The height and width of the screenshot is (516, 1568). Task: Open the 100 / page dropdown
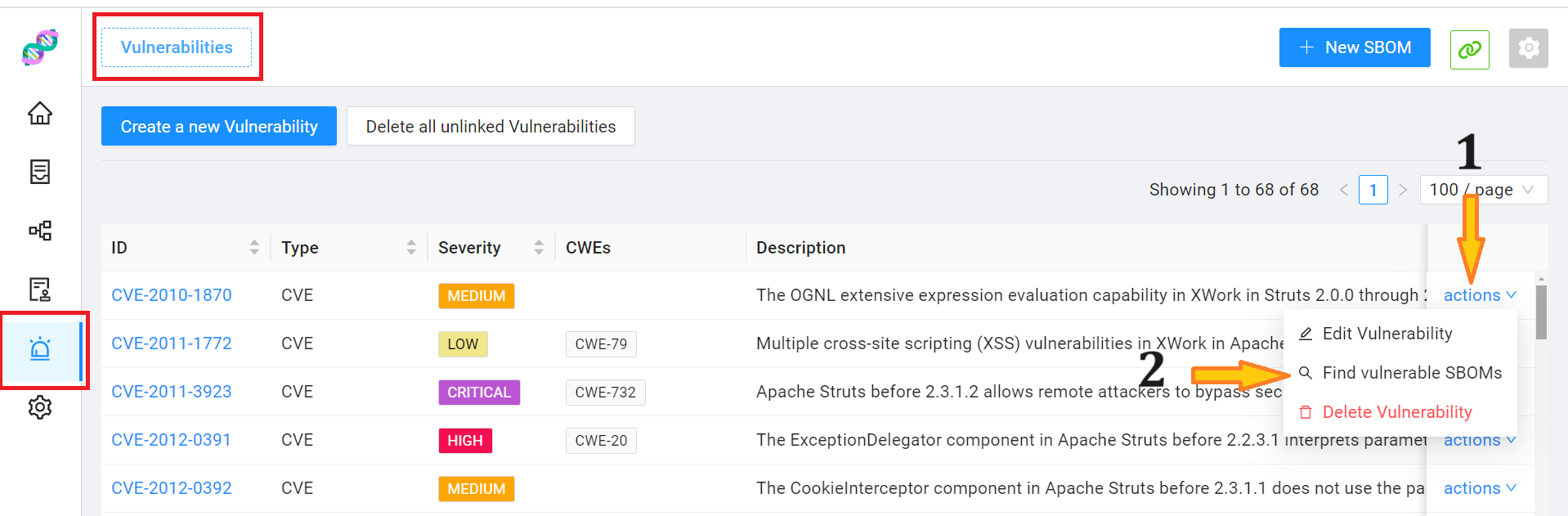coord(1483,190)
